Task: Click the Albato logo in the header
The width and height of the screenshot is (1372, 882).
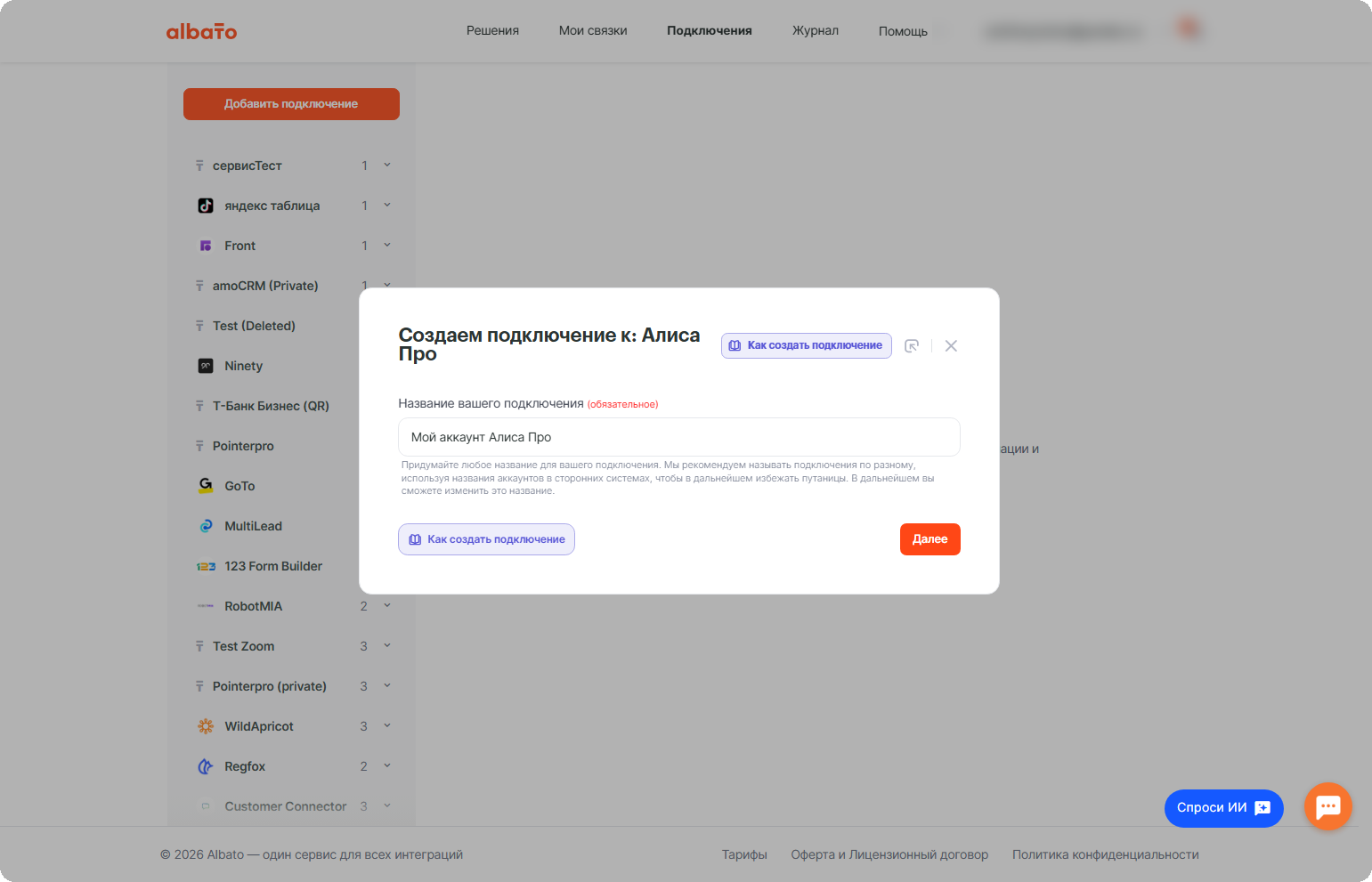Action: coord(201,31)
